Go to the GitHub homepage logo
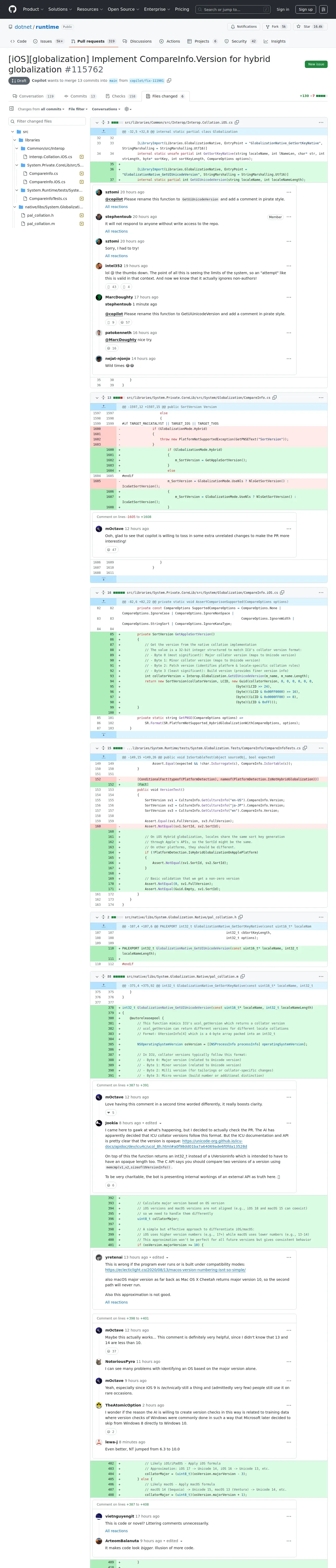 13,9
